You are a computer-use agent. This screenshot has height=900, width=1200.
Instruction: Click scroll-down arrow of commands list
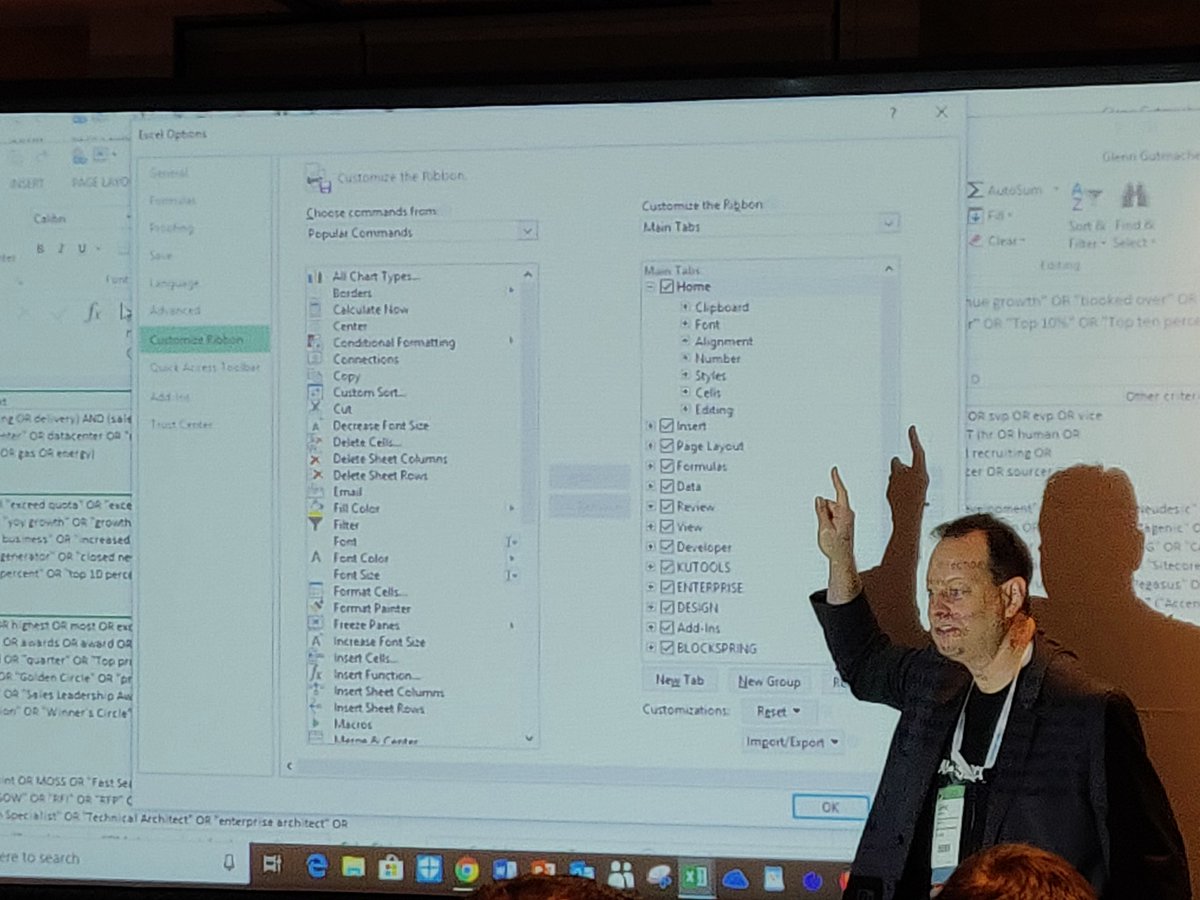tap(529, 738)
